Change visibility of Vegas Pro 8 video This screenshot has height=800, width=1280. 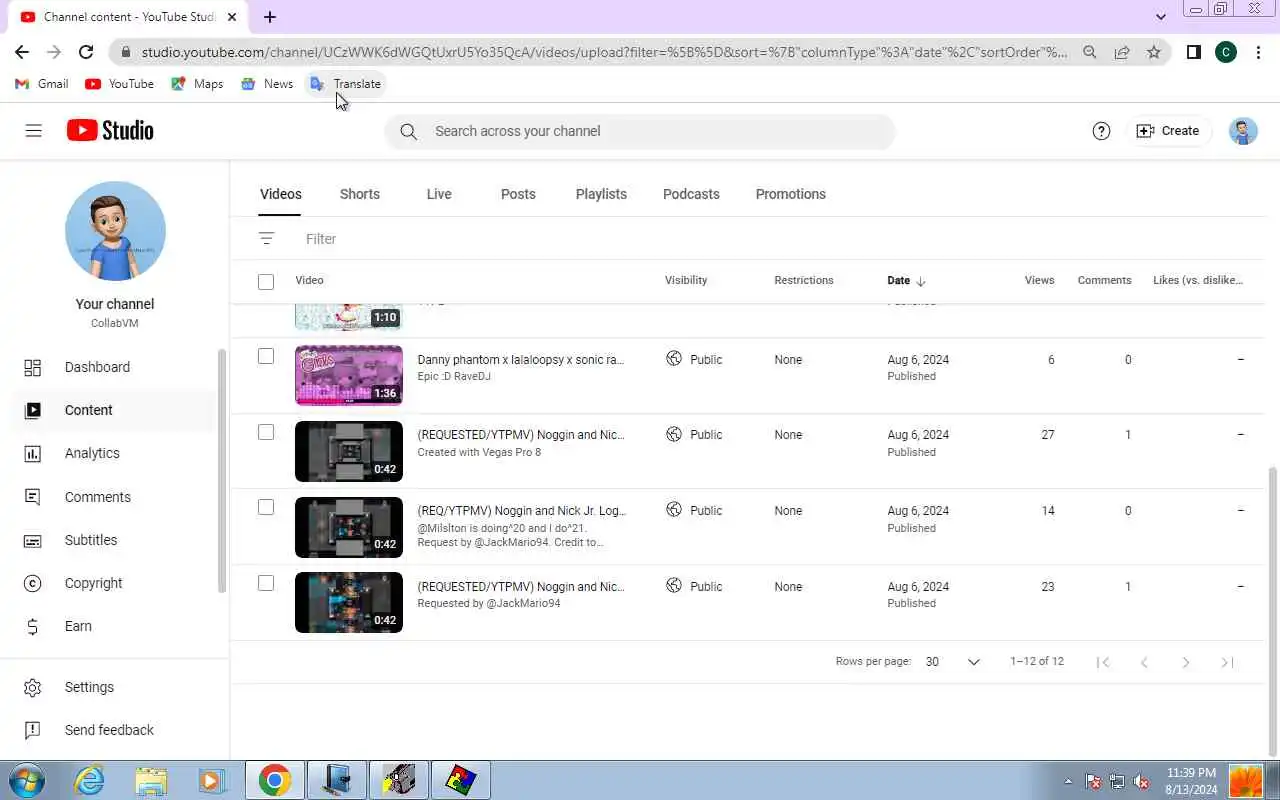[x=694, y=435]
